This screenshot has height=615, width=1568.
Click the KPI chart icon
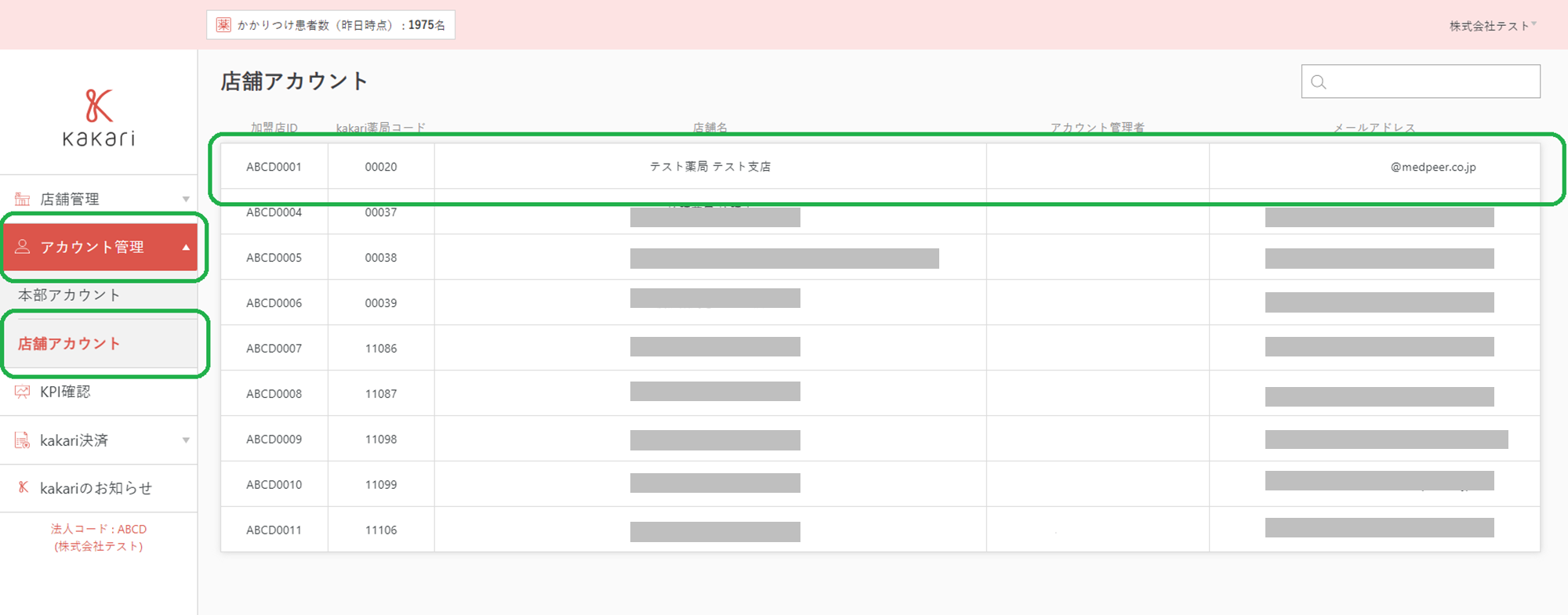pos(23,392)
